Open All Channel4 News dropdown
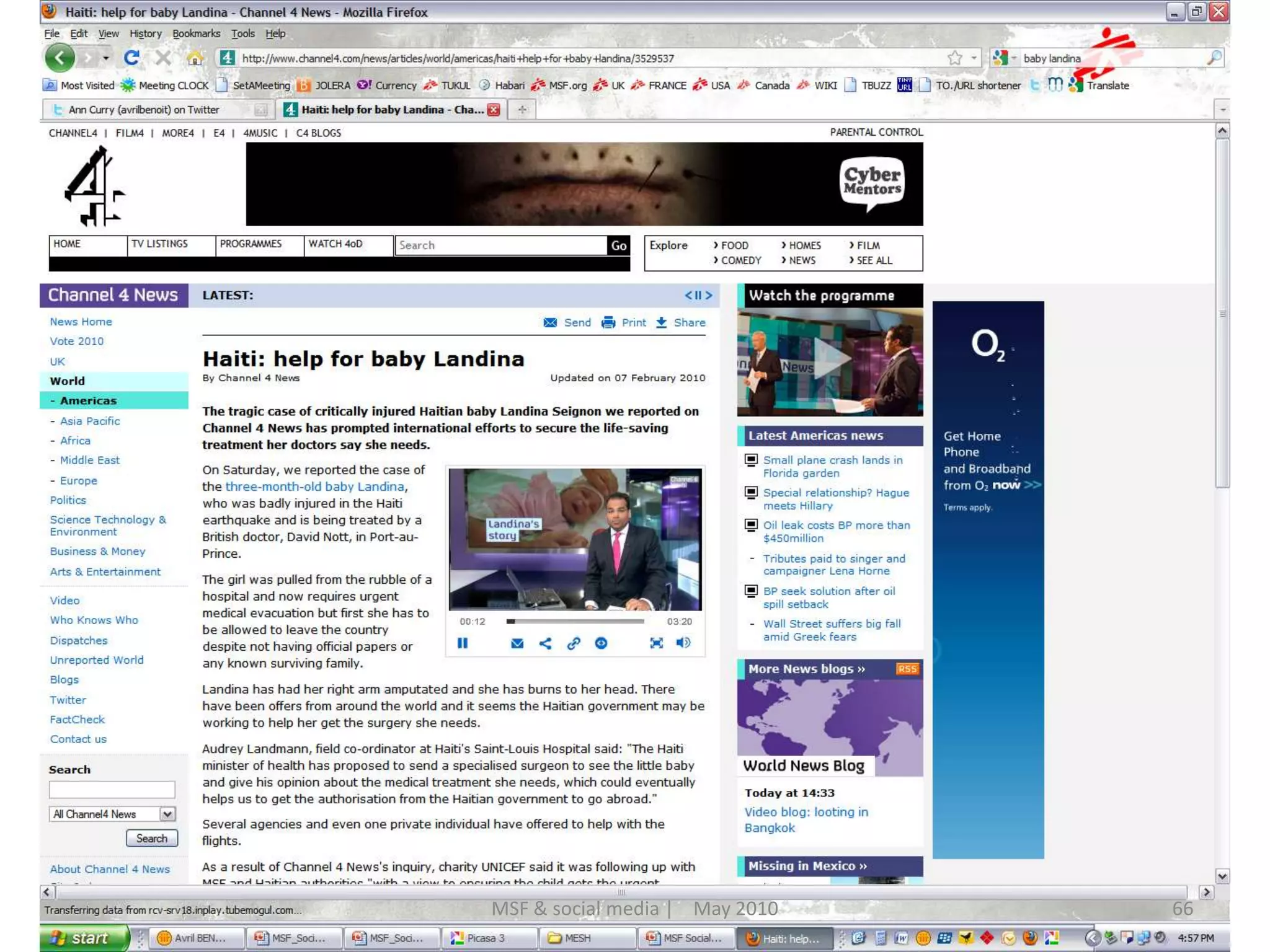The image size is (1270, 952). pos(167,814)
